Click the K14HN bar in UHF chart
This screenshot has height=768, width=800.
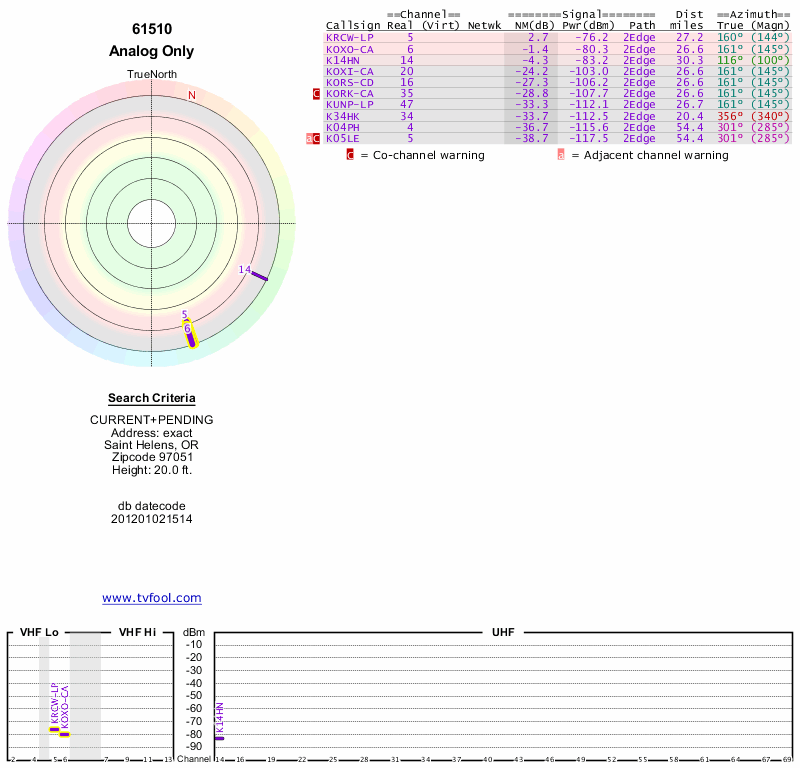tap(219, 738)
